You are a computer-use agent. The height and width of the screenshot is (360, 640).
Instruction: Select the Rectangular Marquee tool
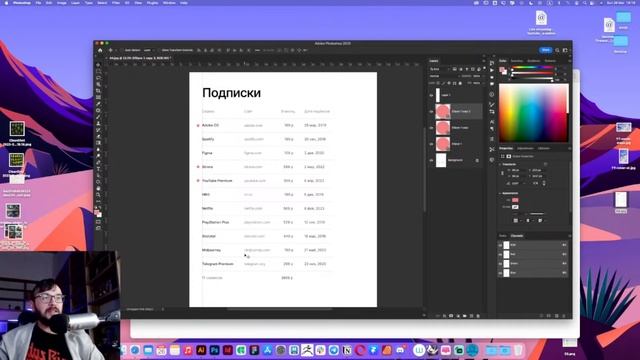pyautogui.click(x=98, y=71)
